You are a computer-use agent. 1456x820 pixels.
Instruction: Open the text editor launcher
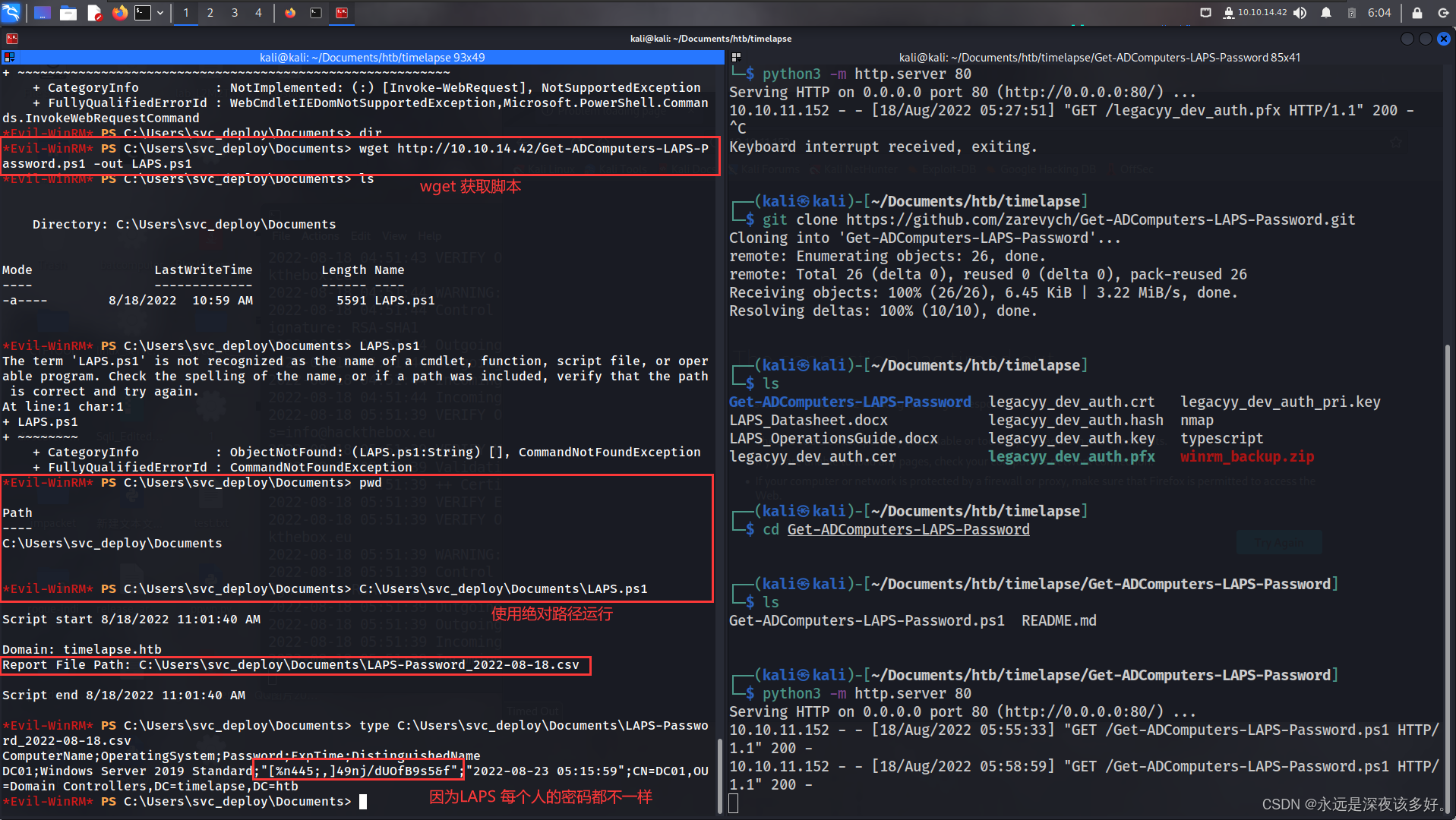[x=94, y=13]
